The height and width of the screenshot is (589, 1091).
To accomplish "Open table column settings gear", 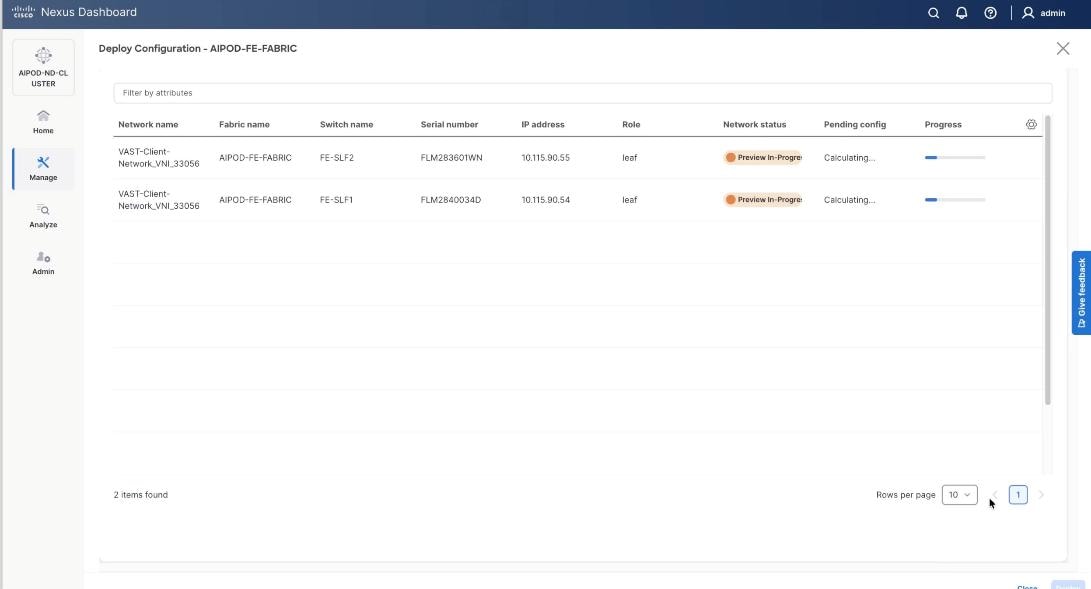I will click(1031, 124).
